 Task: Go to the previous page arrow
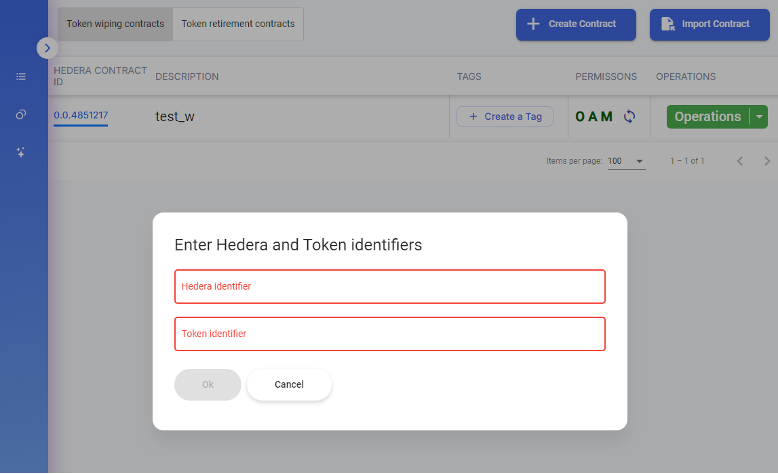740,161
